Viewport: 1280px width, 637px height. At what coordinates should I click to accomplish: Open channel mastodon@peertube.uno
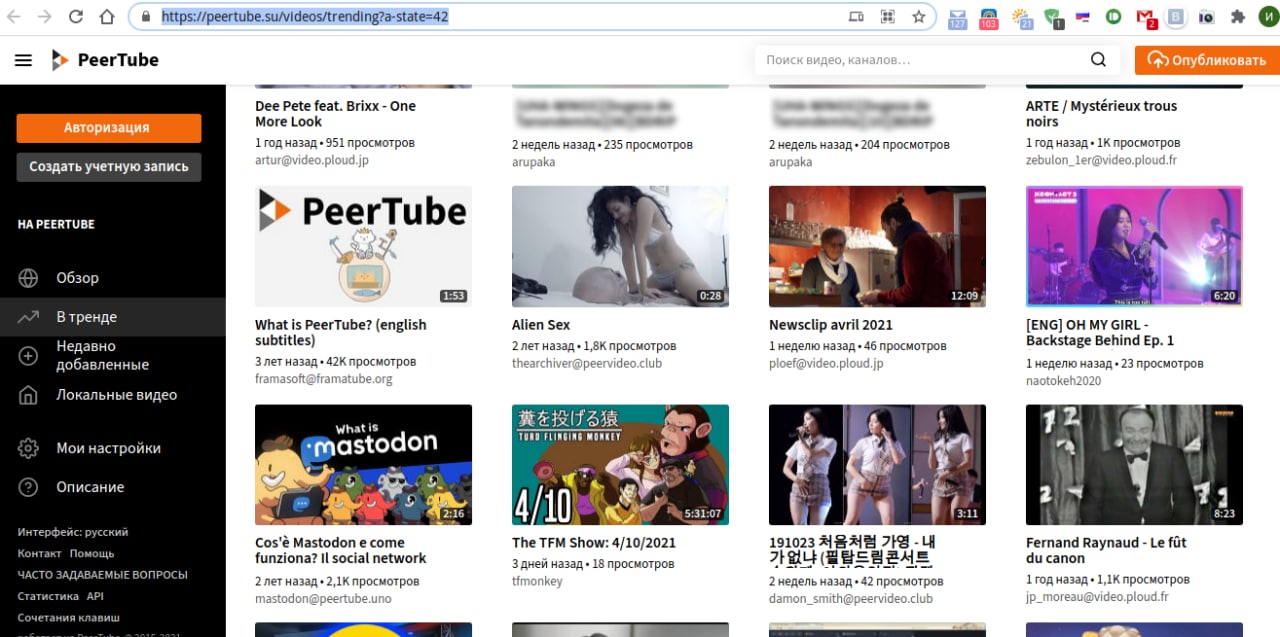pos(323,598)
